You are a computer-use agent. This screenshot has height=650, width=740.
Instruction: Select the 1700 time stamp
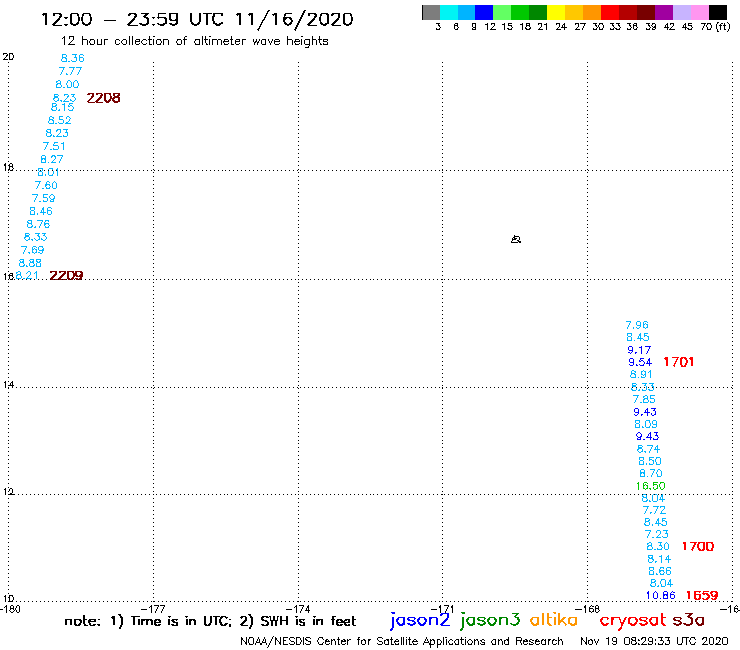point(698,547)
